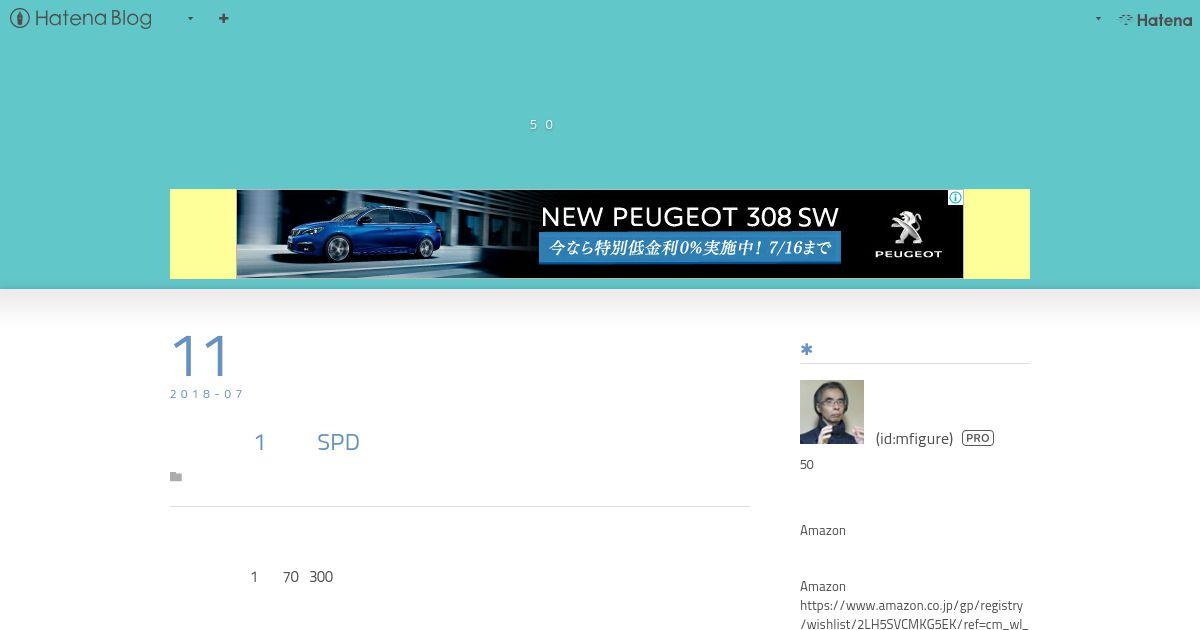Open the Peugeot 308 SW ad banner

tap(600, 234)
